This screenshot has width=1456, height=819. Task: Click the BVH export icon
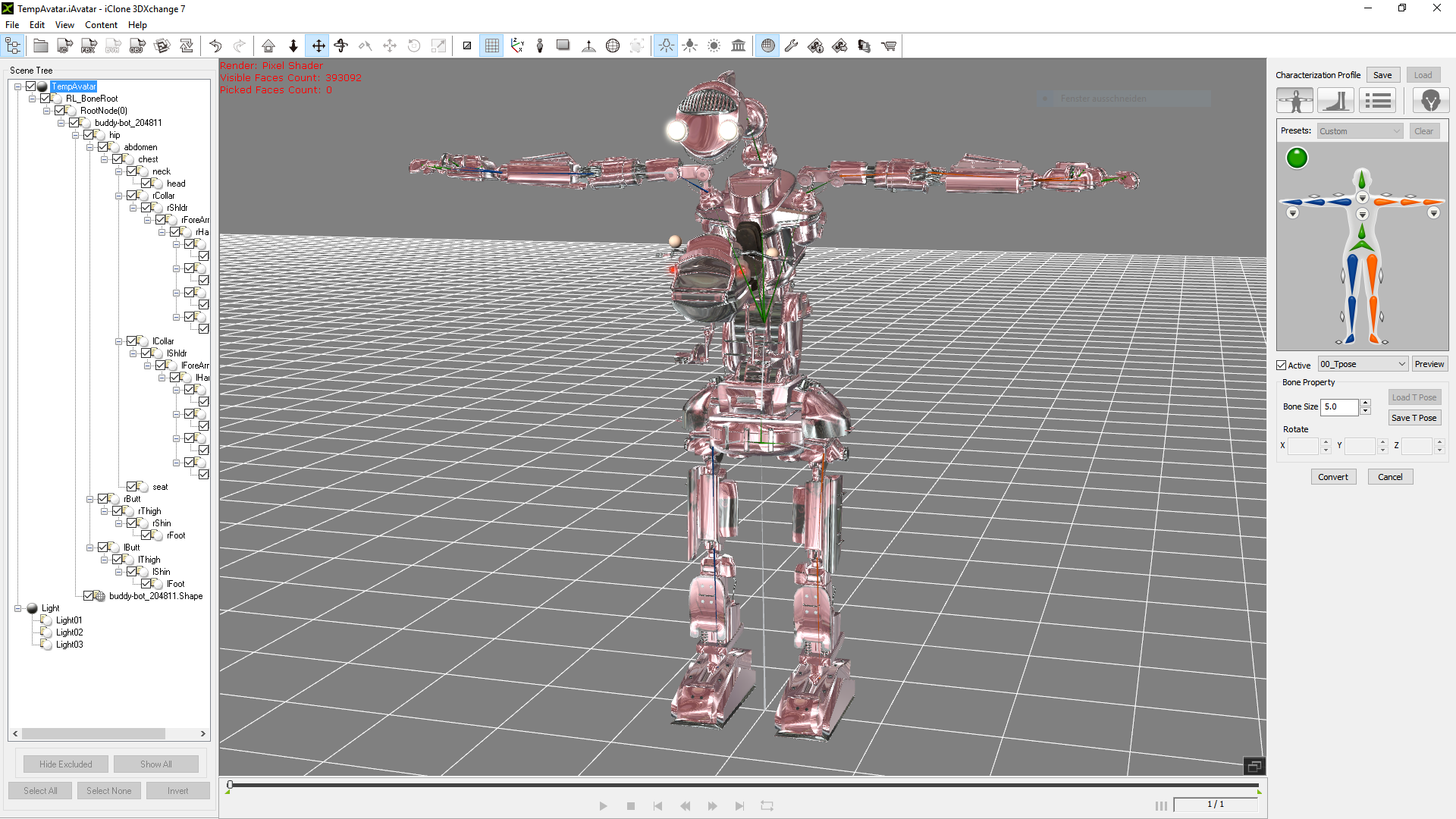click(114, 46)
